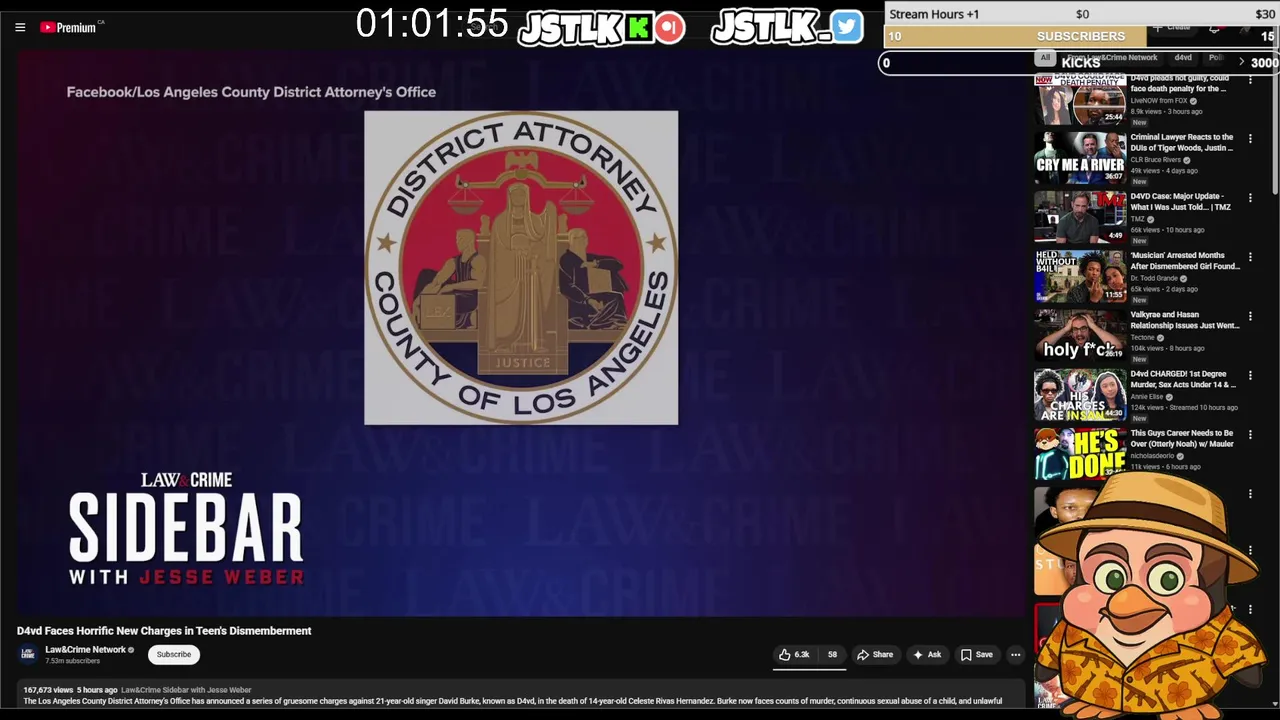The height and width of the screenshot is (720, 1280).
Task: Subscribe to the Law&Crime Network
Action: point(173,654)
